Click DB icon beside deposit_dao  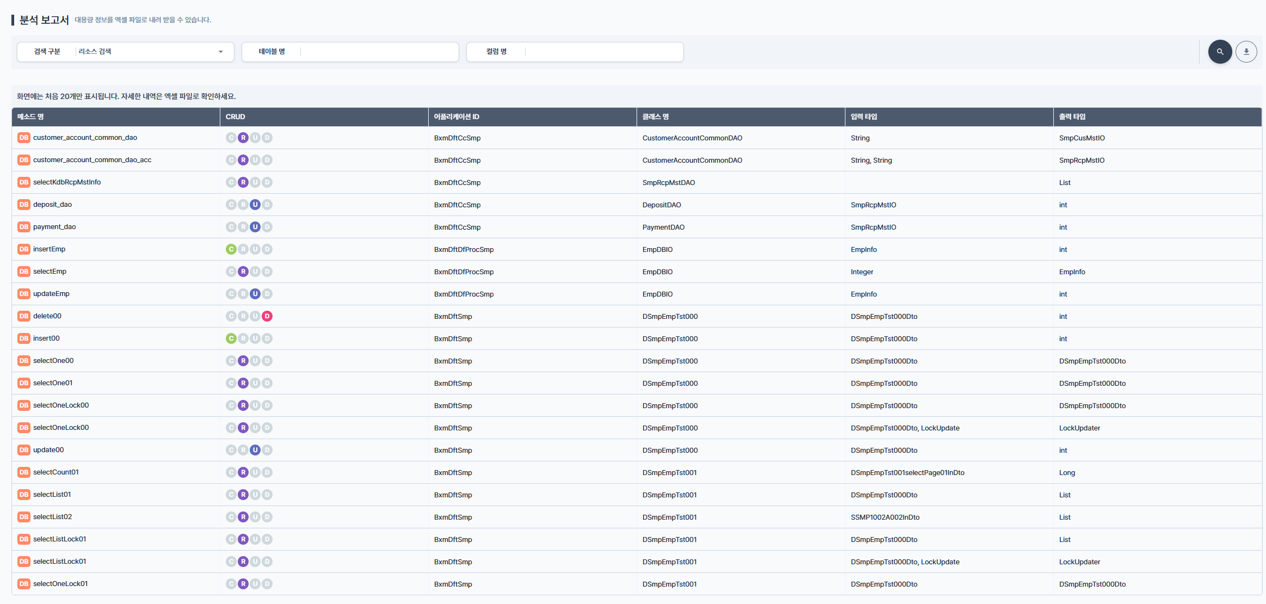coord(23,205)
